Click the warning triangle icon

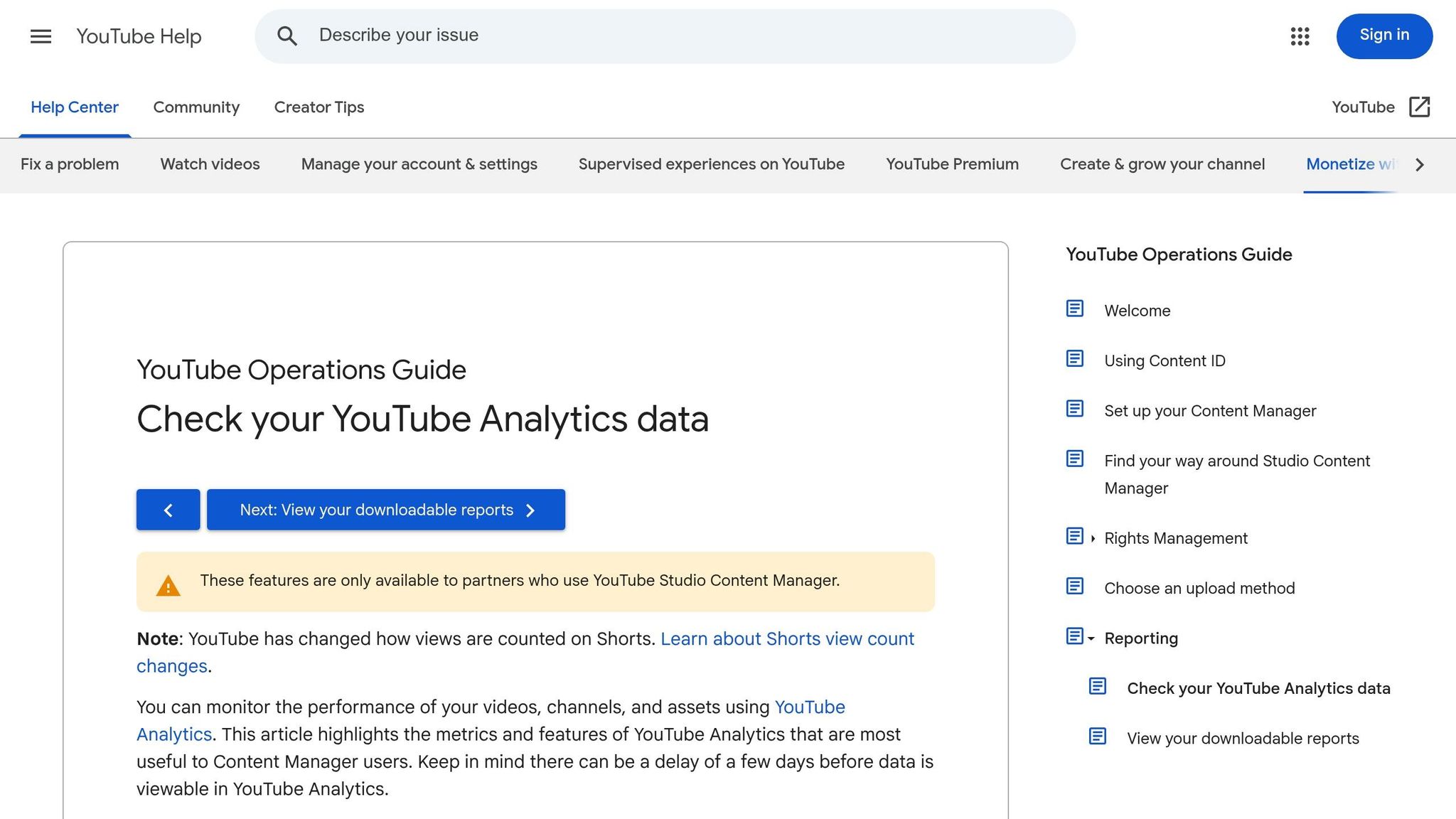pyautogui.click(x=168, y=586)
